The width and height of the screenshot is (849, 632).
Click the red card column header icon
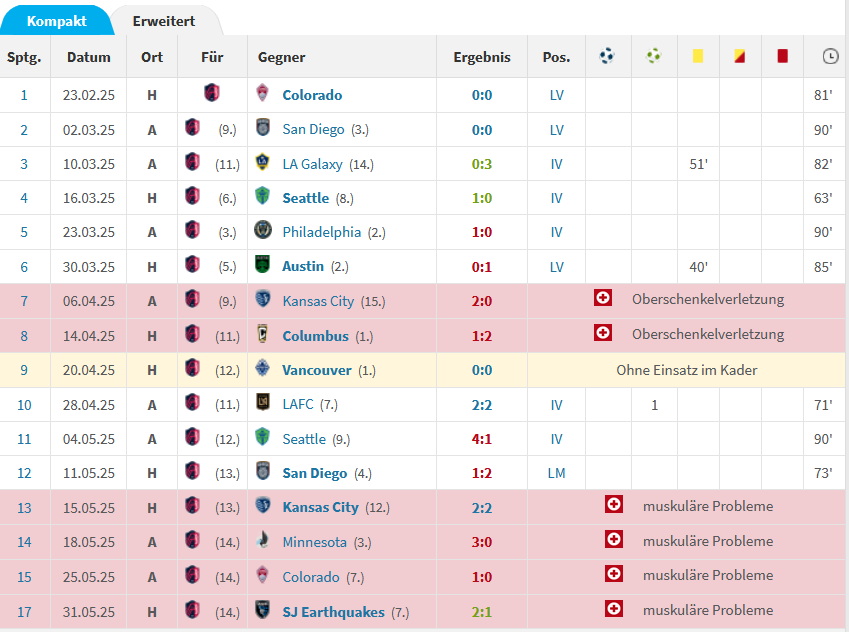(782, 56)
